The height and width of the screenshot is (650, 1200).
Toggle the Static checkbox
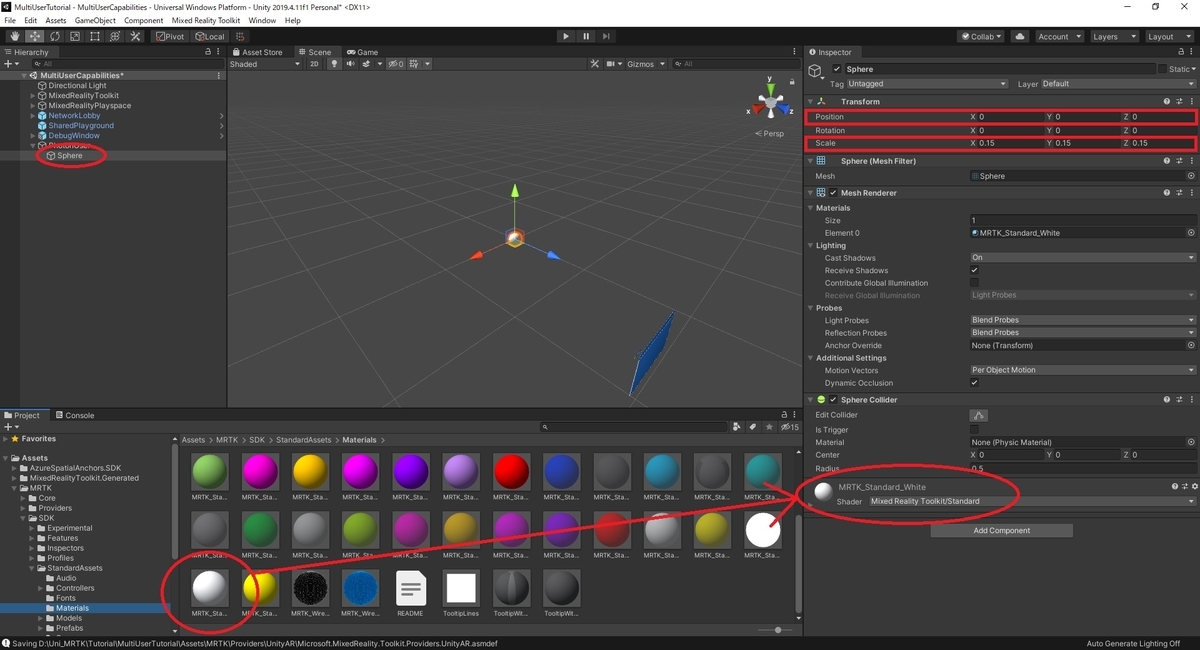1162,69
